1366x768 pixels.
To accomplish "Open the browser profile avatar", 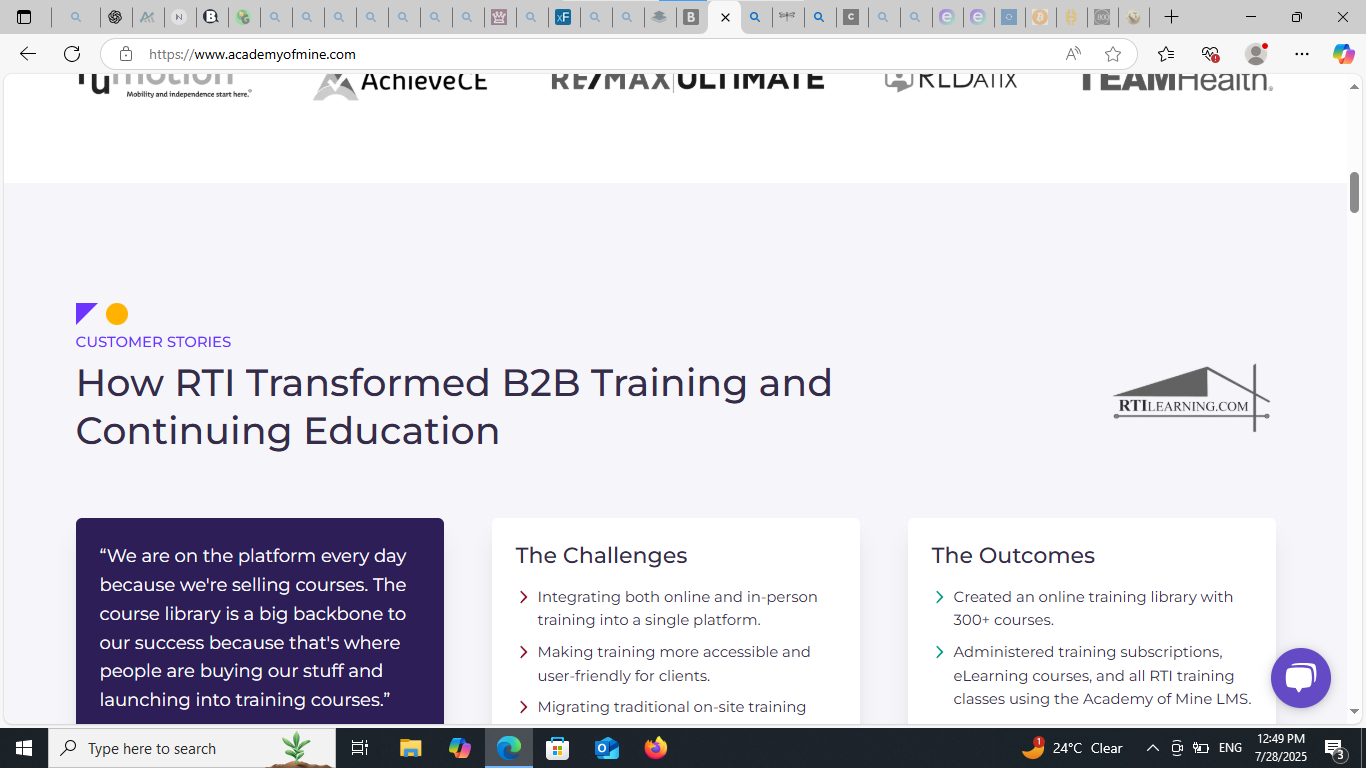I will pos(1256,54).
